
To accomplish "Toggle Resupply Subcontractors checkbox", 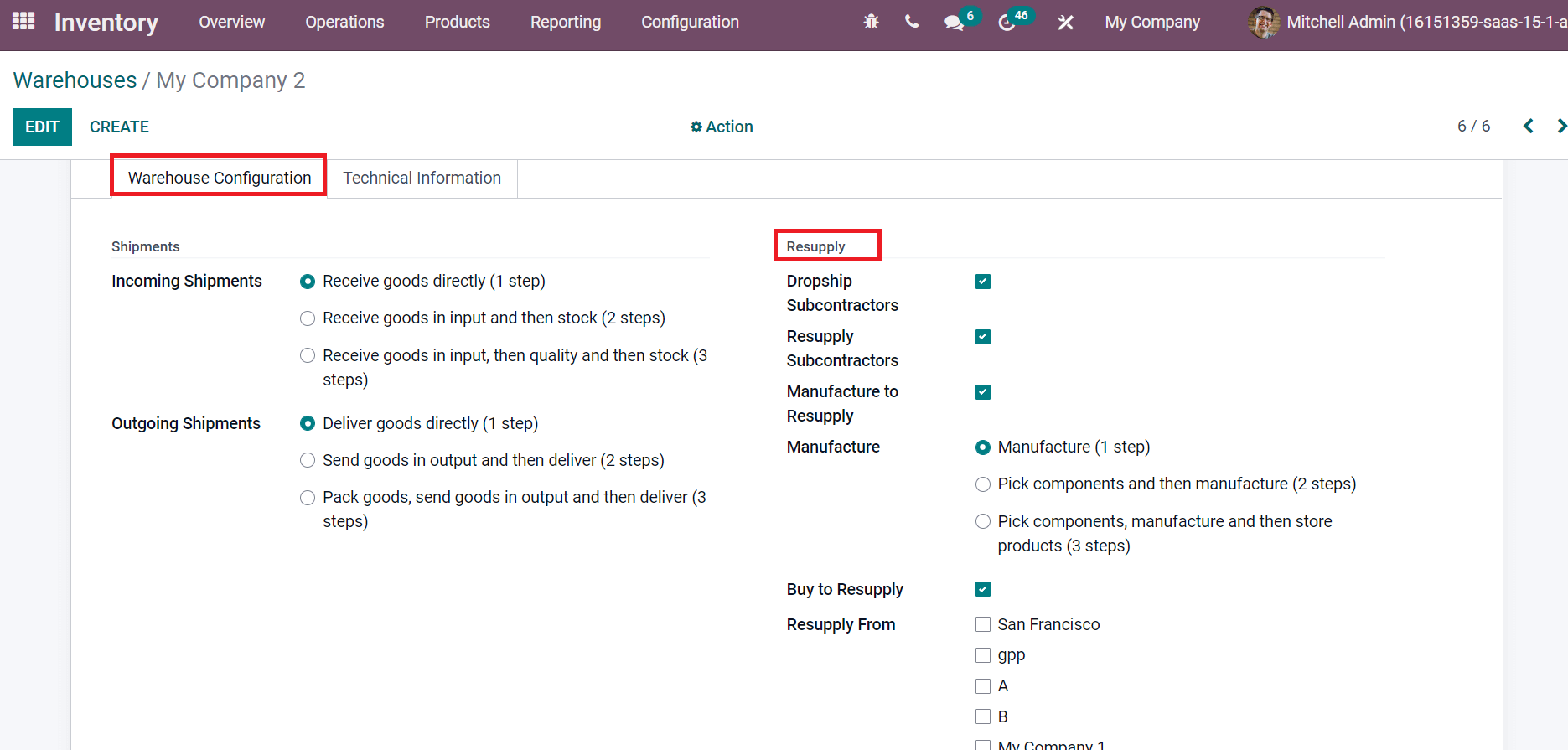I will coord(983,337).
